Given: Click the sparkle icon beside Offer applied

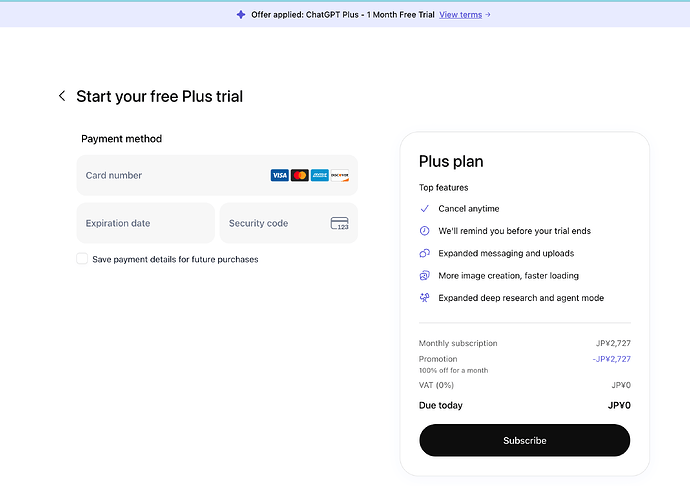Looking at the screenshot, I should (241, 15).
